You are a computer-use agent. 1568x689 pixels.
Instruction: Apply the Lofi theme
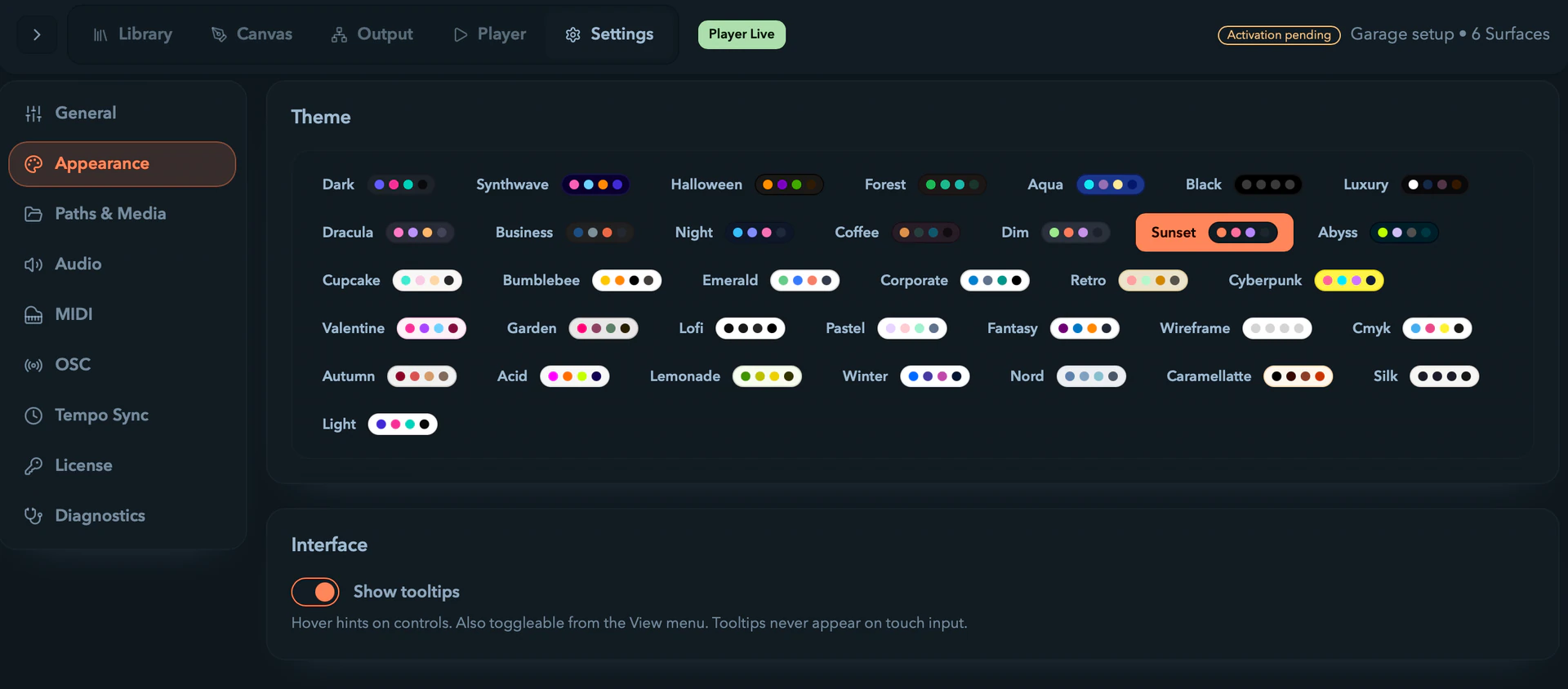[x=732, y=329]
